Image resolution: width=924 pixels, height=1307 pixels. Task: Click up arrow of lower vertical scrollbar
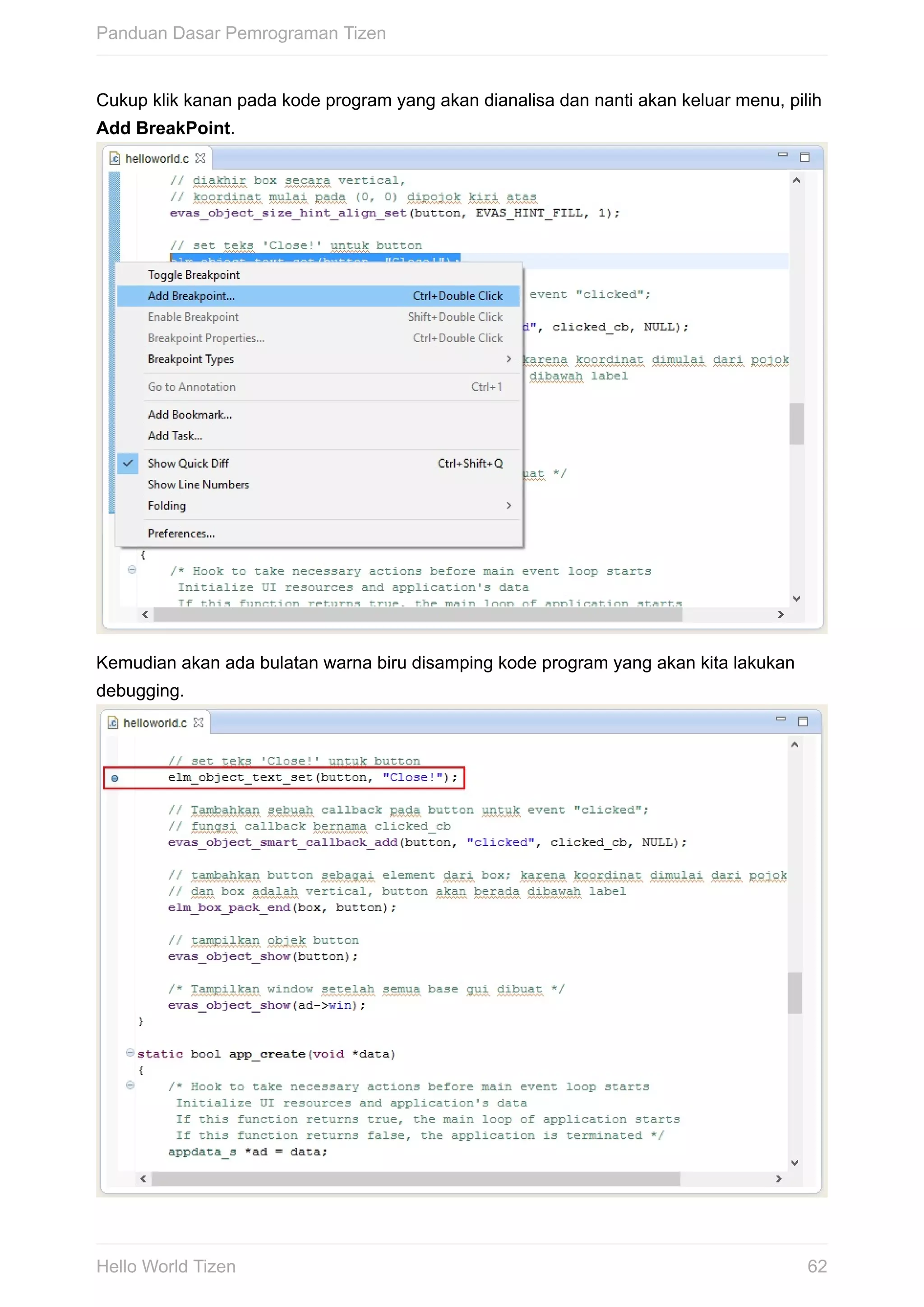(795, 745)
